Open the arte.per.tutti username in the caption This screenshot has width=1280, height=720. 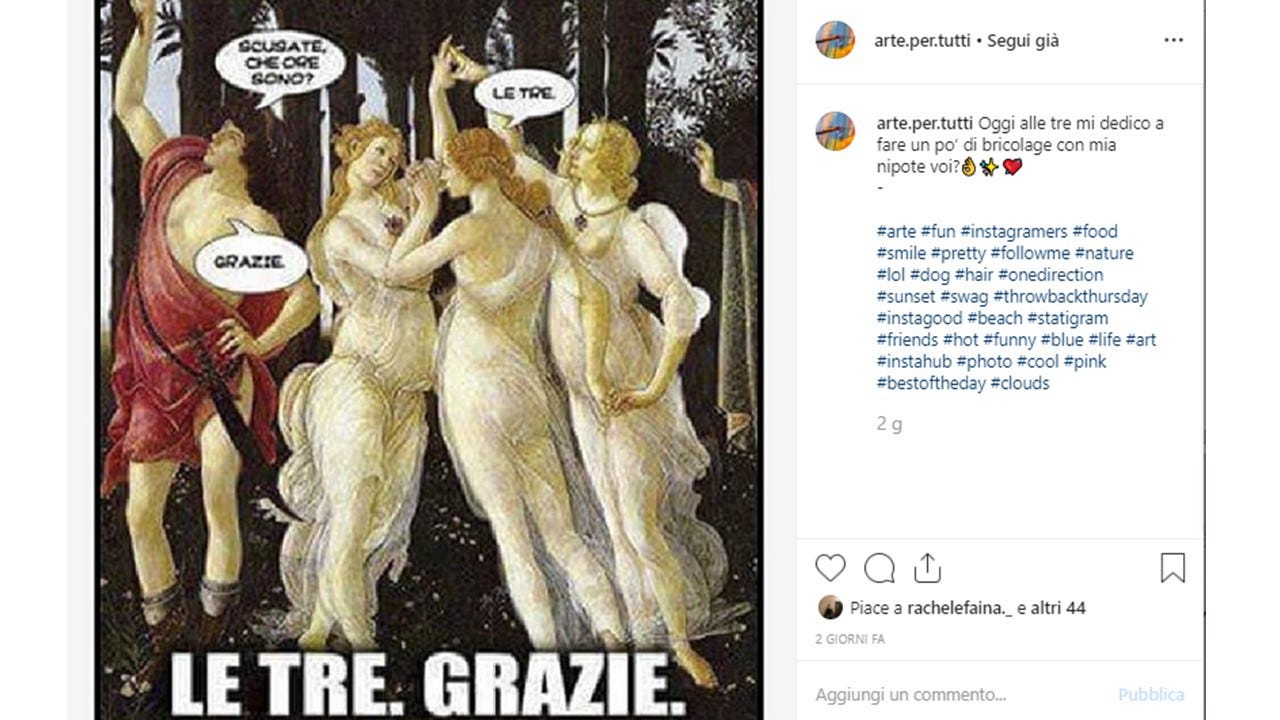pos(925,123)
